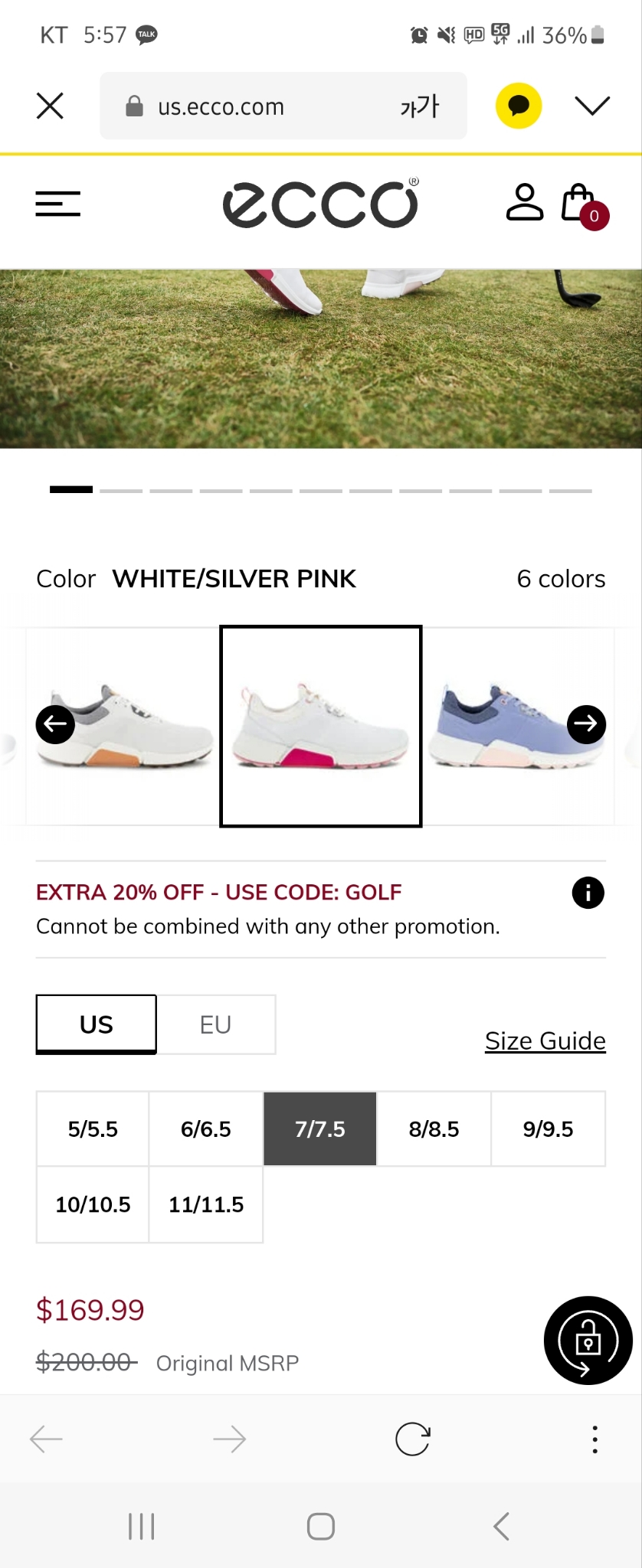The width and height of the screenshot is (642, 1568).
Task: Open the user account icon
Action: pyautogui.click(x=525, y=202)
